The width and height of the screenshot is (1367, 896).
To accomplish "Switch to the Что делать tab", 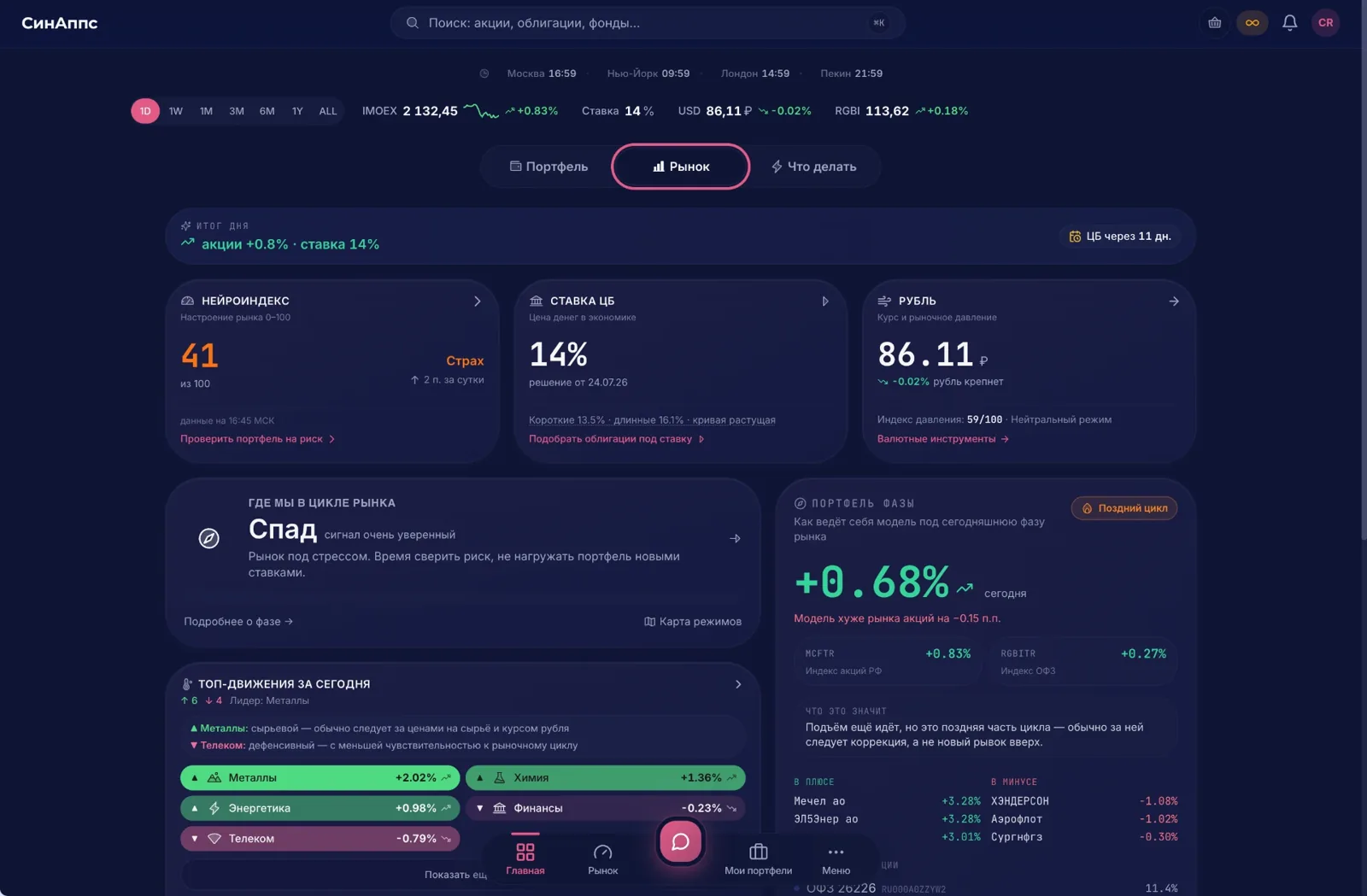I will point(813,167).
